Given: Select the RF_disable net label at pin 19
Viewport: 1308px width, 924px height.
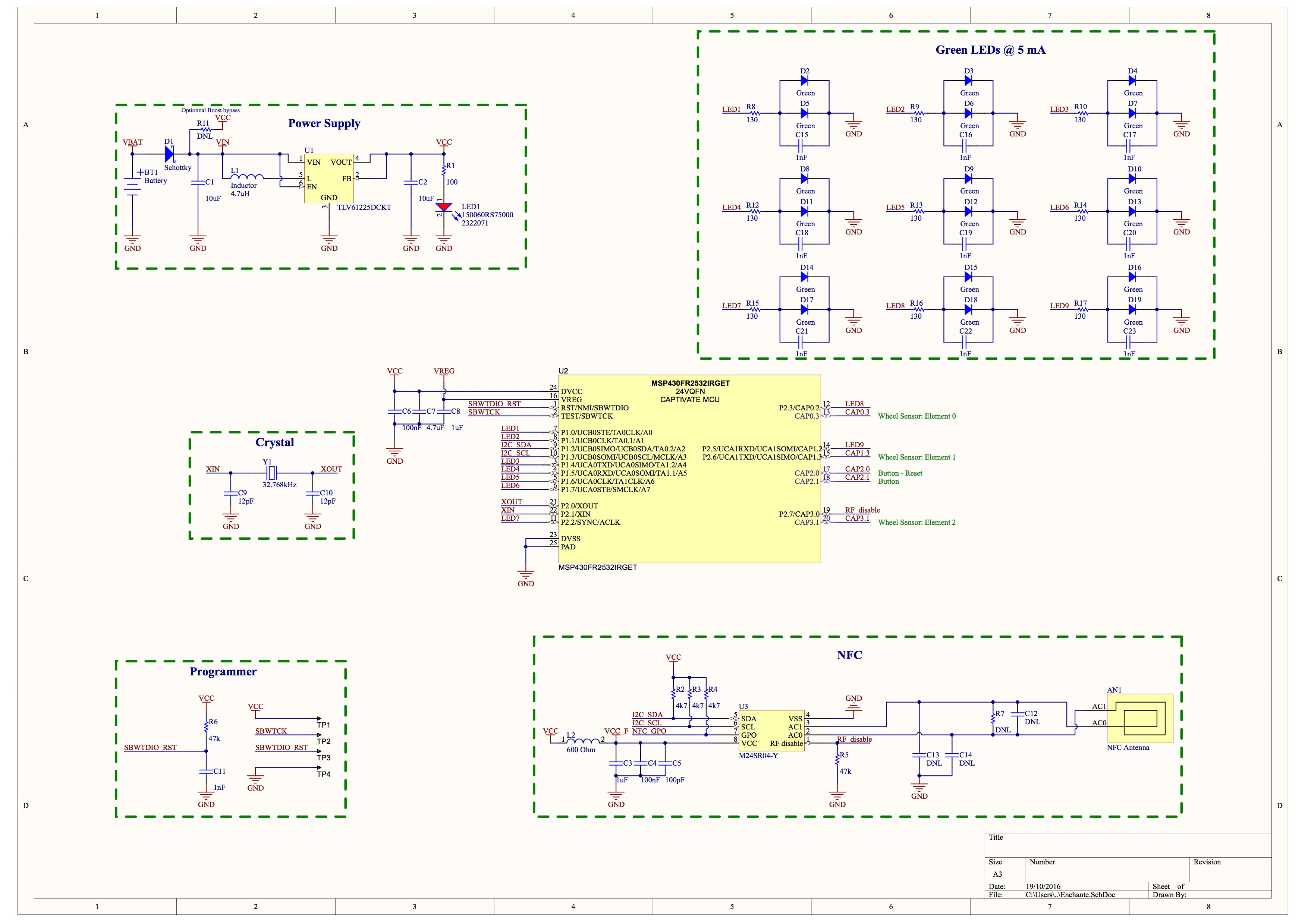Looking at the screenshot, I should pyautogui.click(x=862, y=510).
